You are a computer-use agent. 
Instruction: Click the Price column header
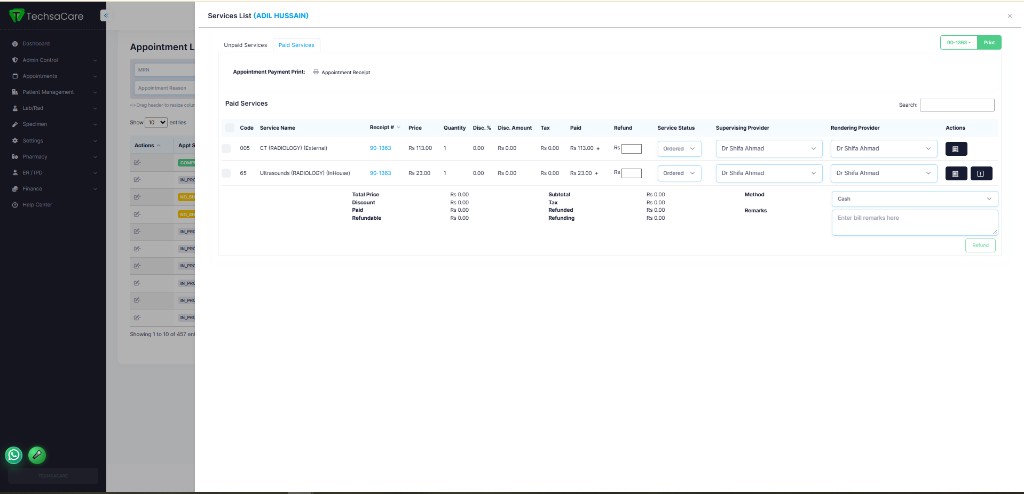pos(415,128)
